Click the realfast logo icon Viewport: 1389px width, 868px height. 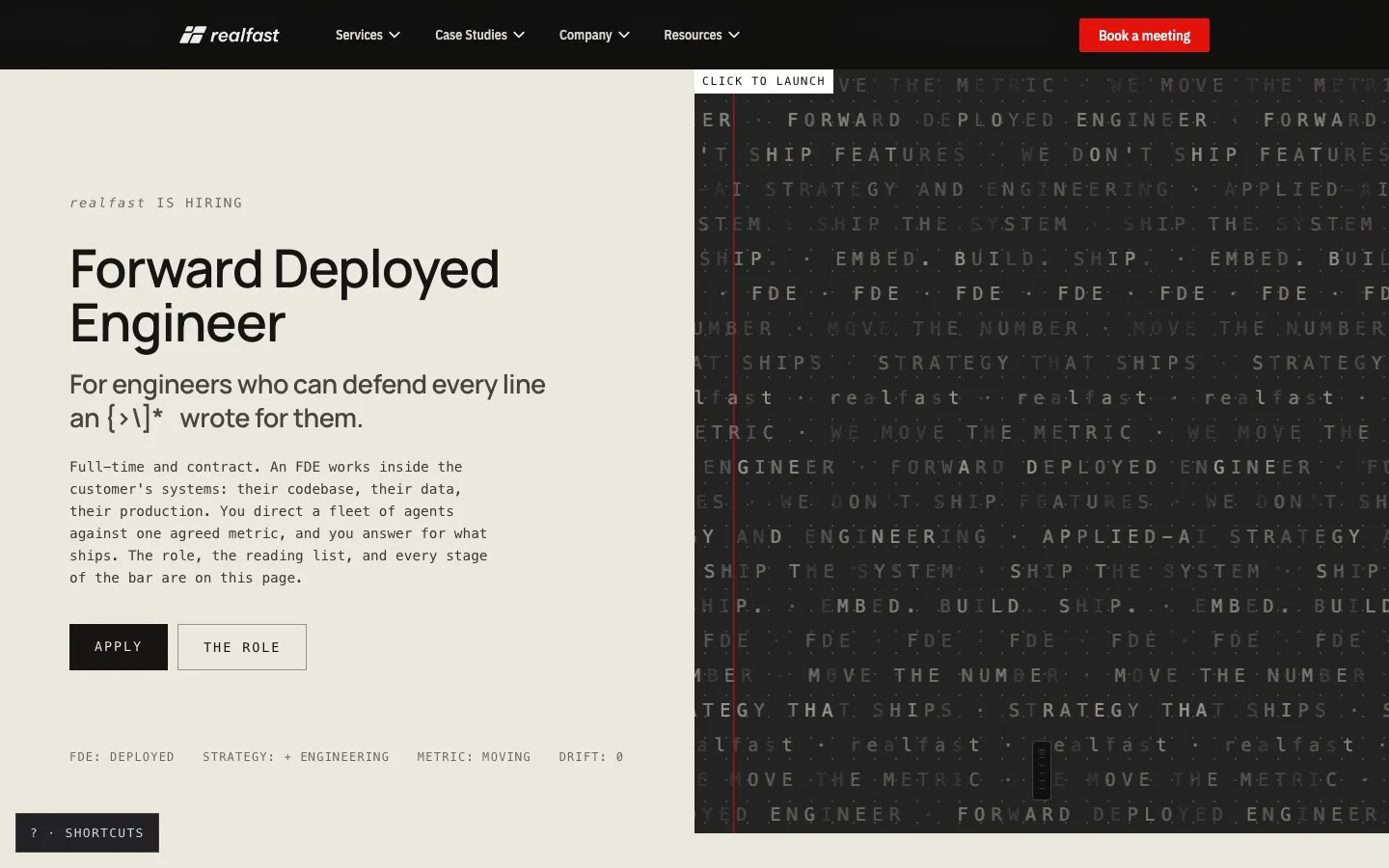(192, 35)
